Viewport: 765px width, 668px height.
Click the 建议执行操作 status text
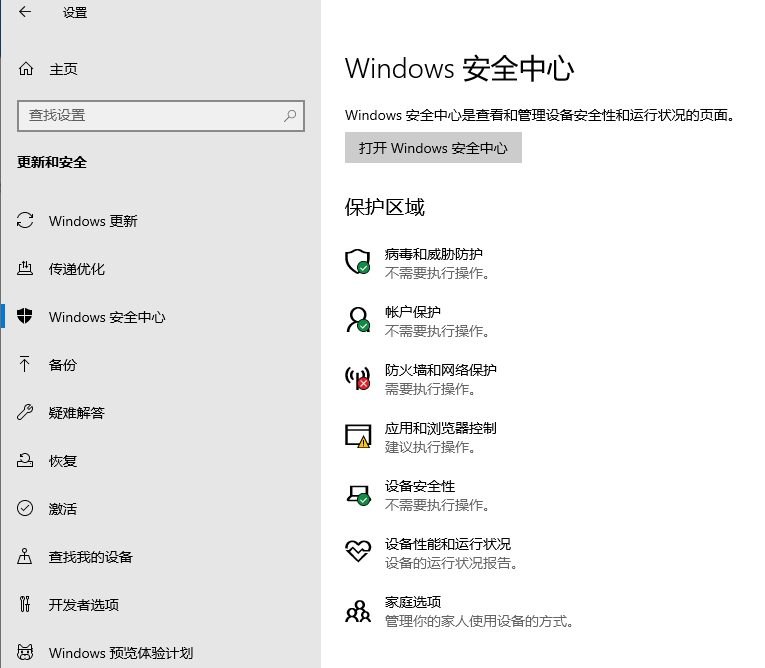(x=430, y=447)
